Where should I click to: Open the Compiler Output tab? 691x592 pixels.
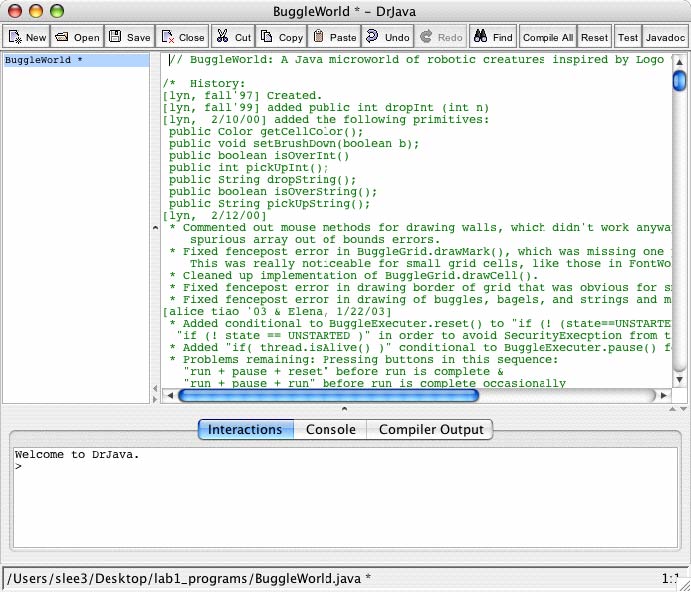(x=430, y=429)
